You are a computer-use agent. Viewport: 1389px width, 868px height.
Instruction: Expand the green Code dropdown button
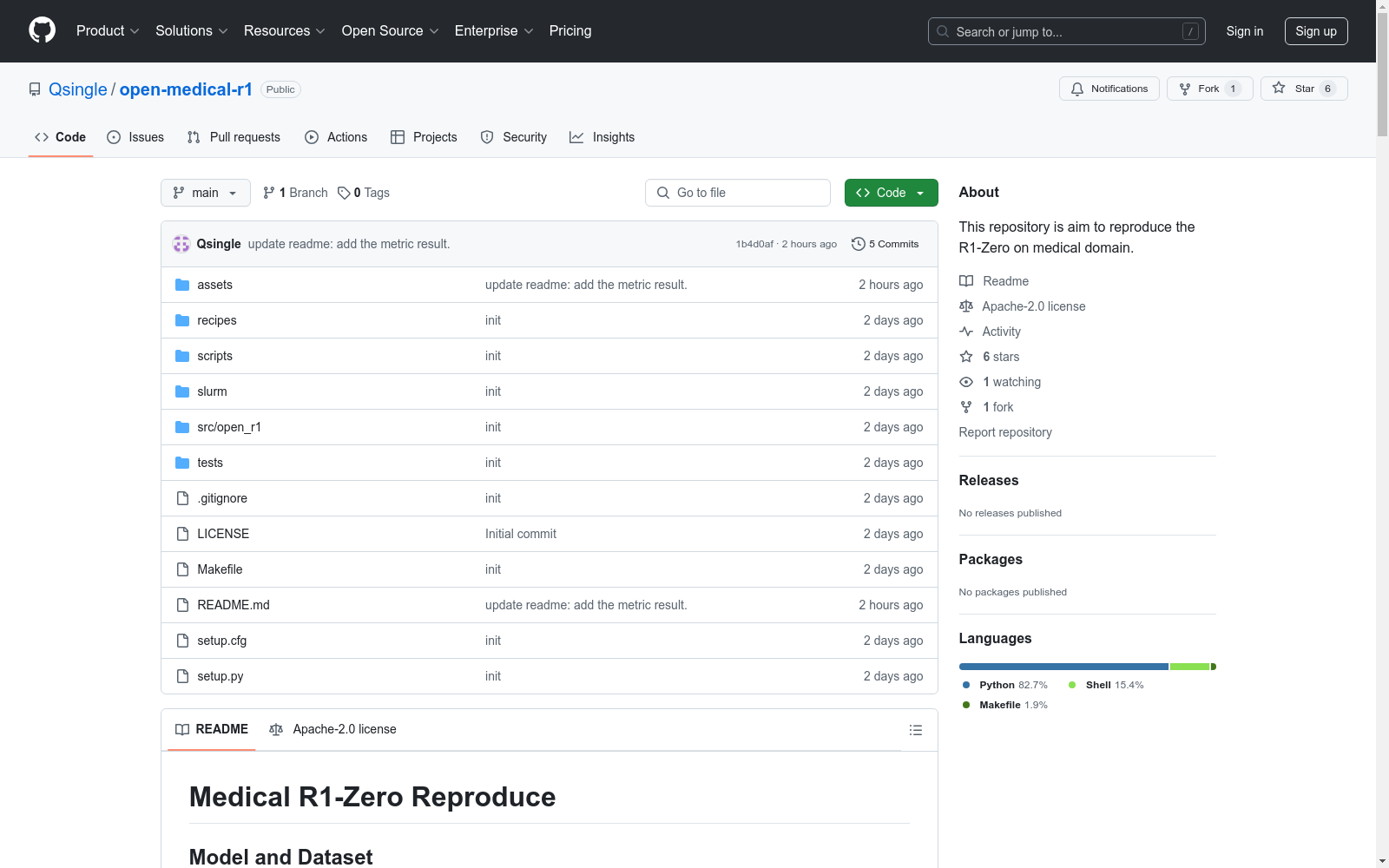[891, 193]
